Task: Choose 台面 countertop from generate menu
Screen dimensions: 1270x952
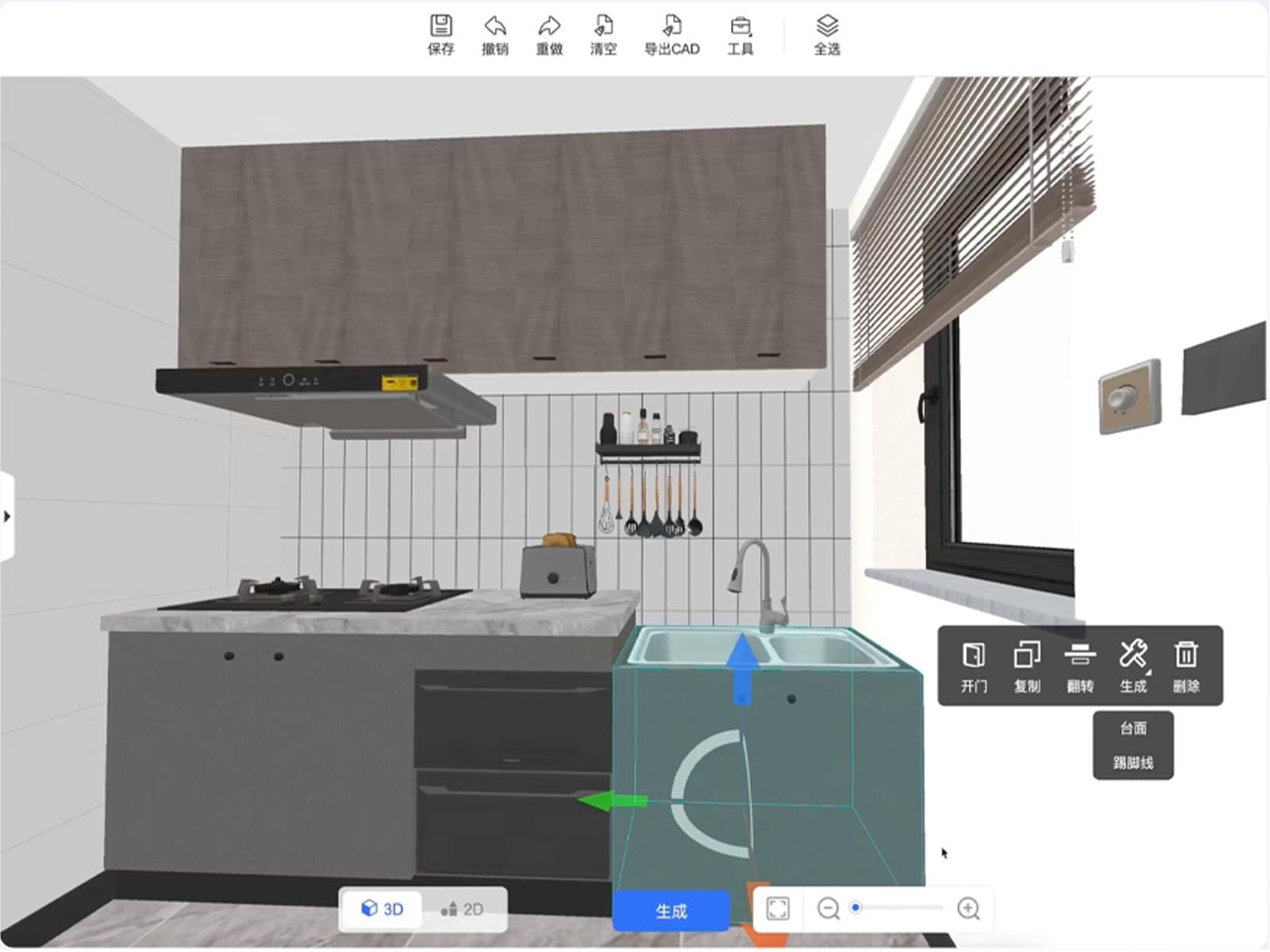Action: coord(1133,728)
